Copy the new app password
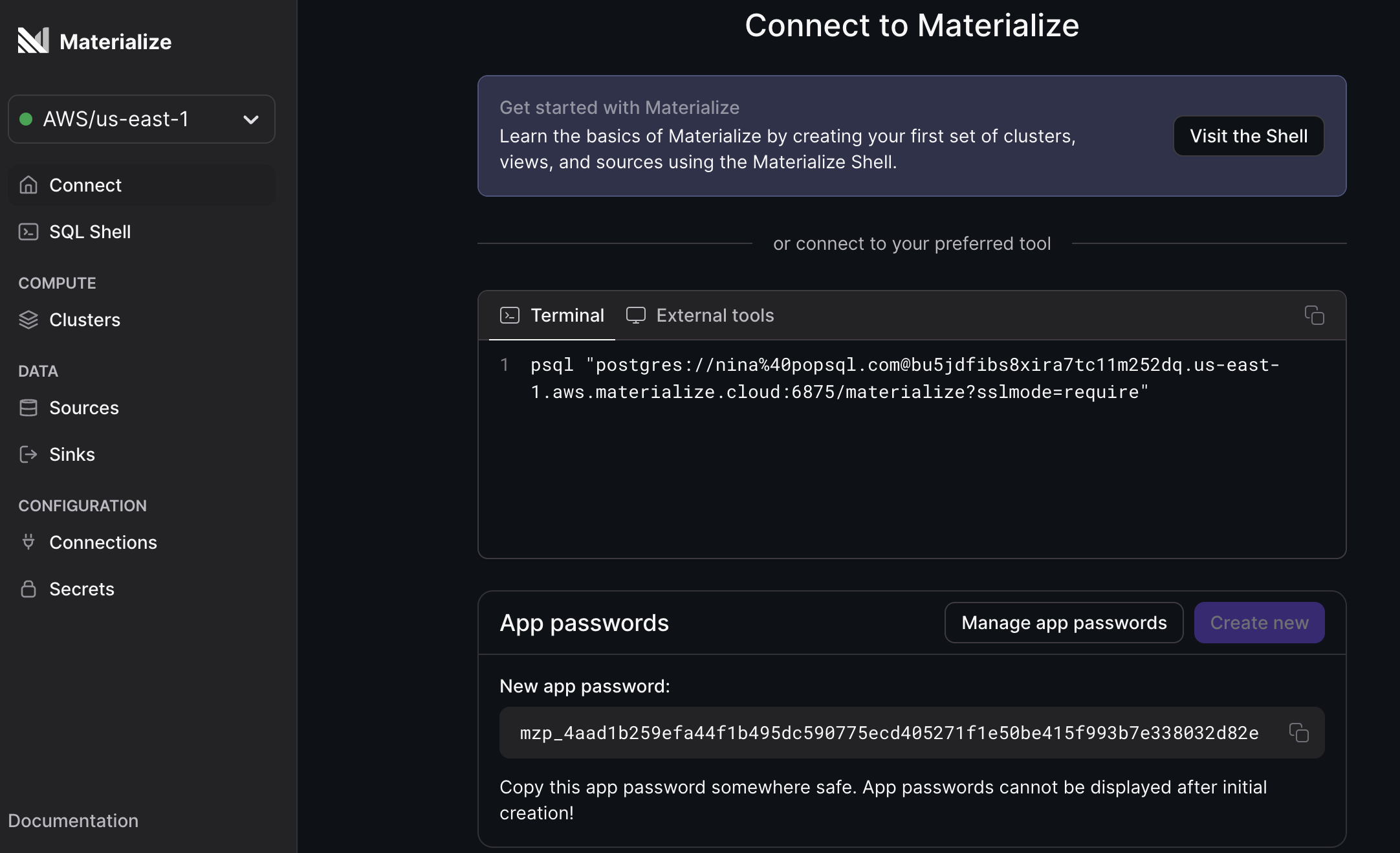 click(1298, 733)
